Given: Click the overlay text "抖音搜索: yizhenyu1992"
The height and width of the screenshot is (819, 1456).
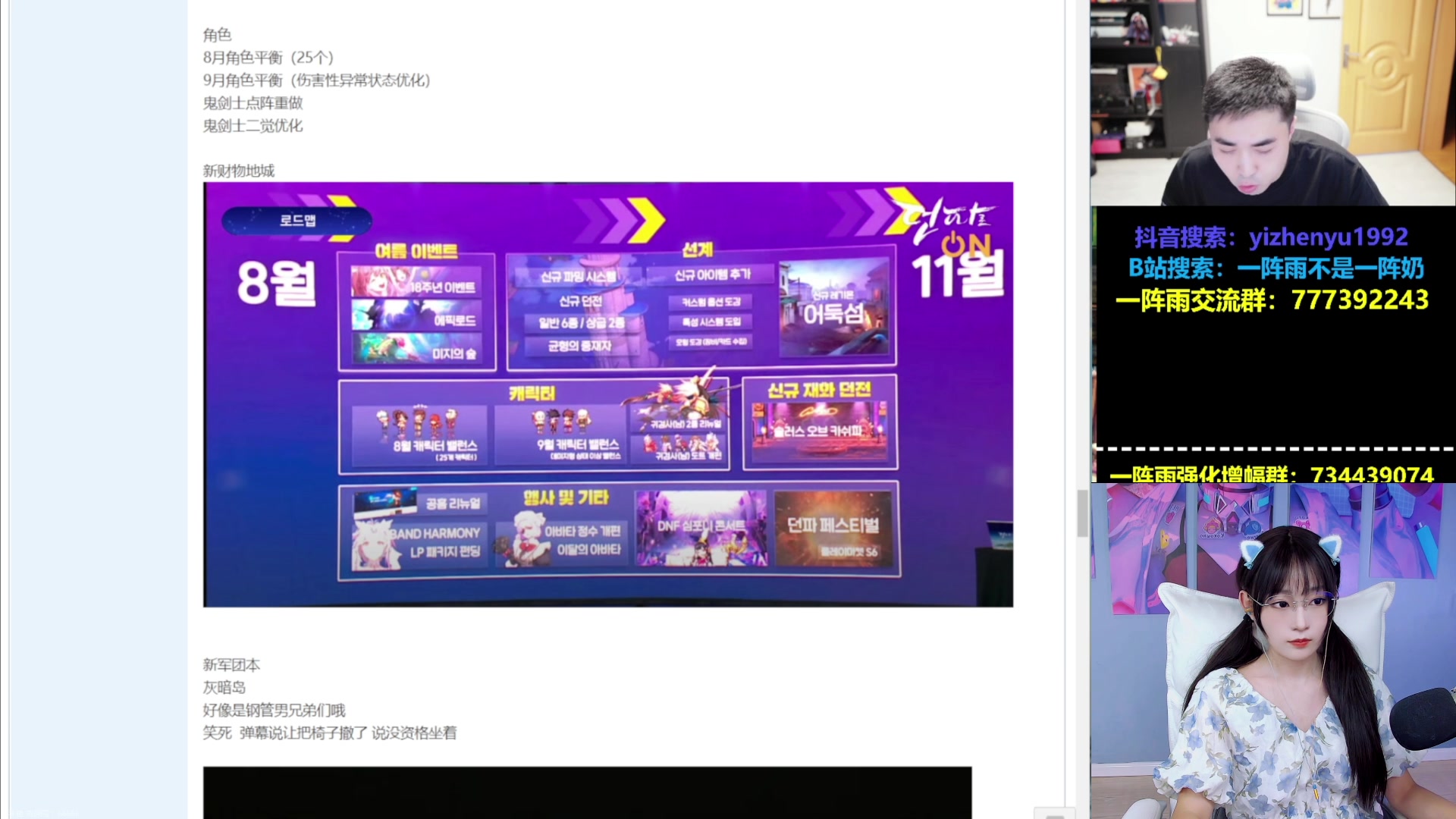Looking at the screenshot, I should click(x=1272, y=237).
